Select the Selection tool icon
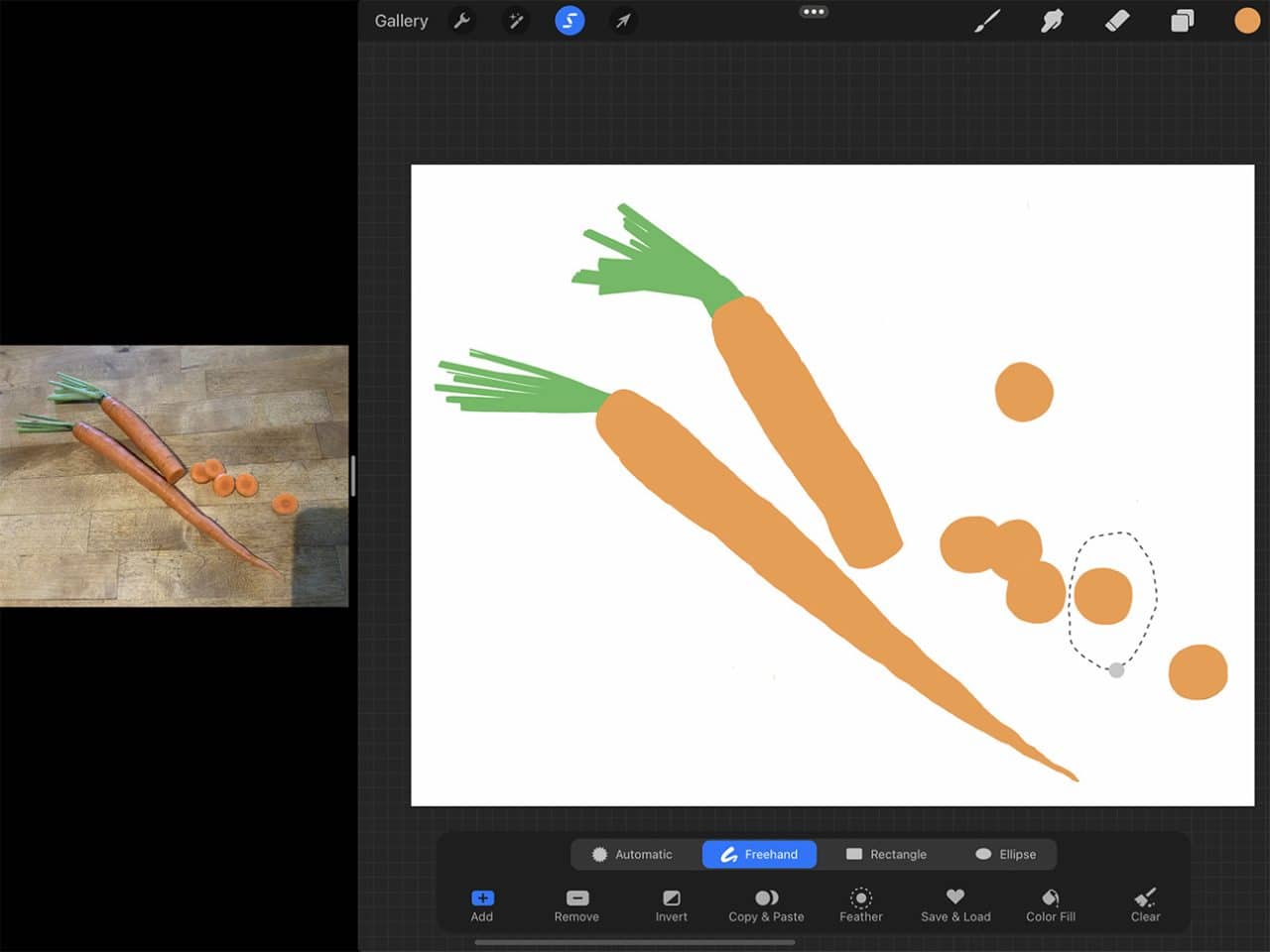 click(570, 20)
